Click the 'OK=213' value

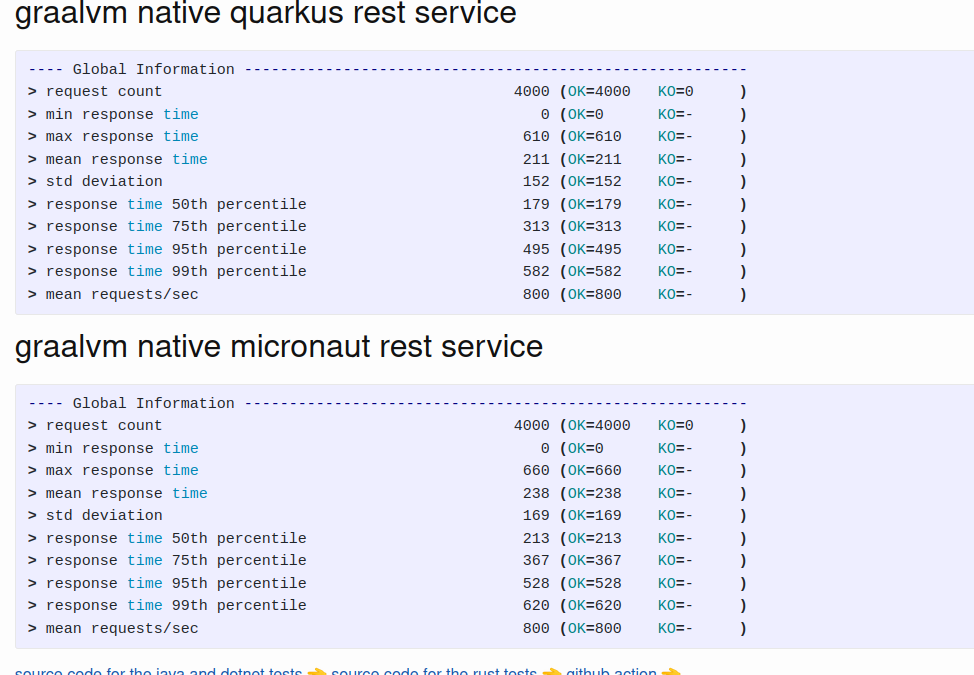(x=594, y=538)
